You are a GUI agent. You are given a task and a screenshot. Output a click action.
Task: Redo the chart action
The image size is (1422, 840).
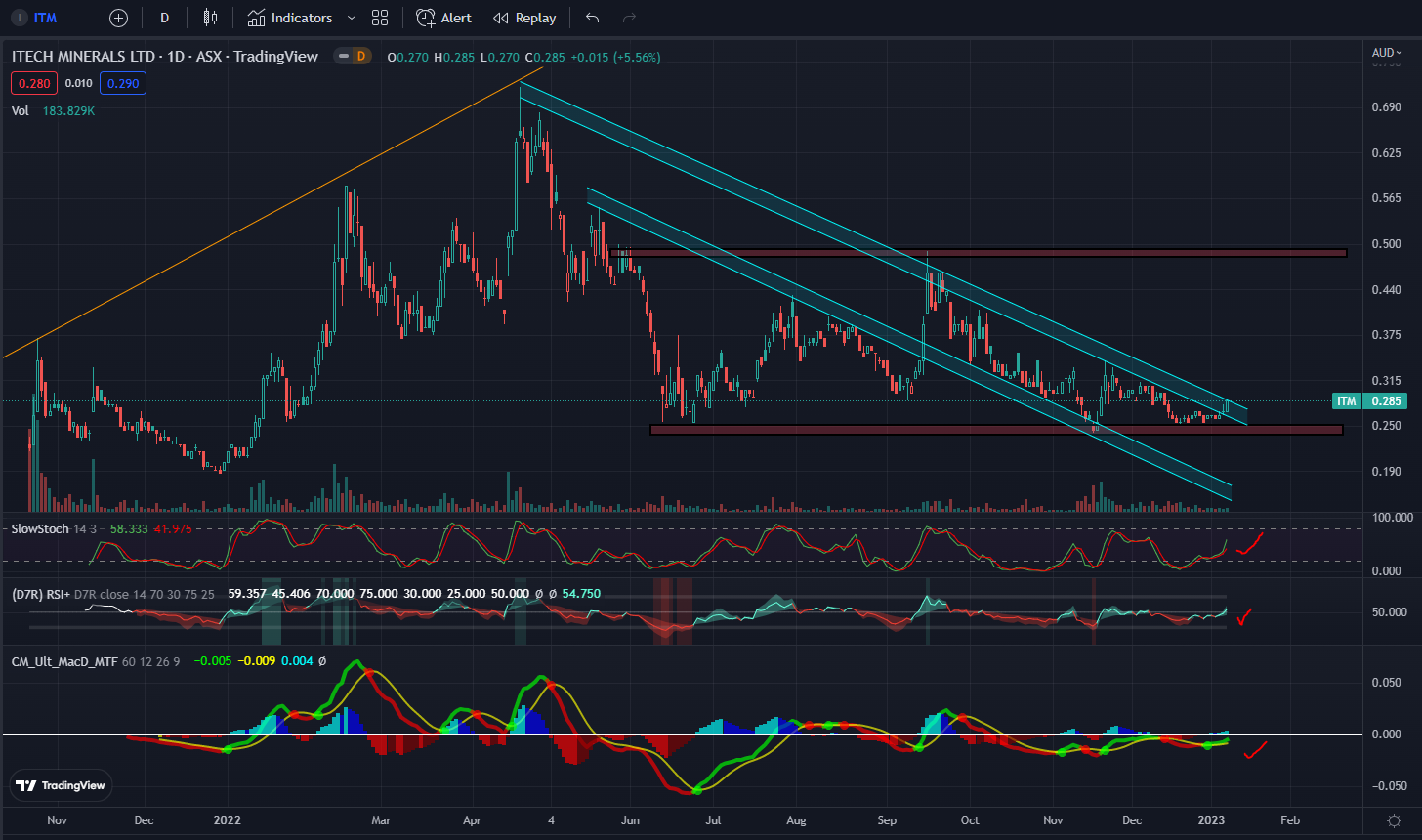click(x=629, y=18)
